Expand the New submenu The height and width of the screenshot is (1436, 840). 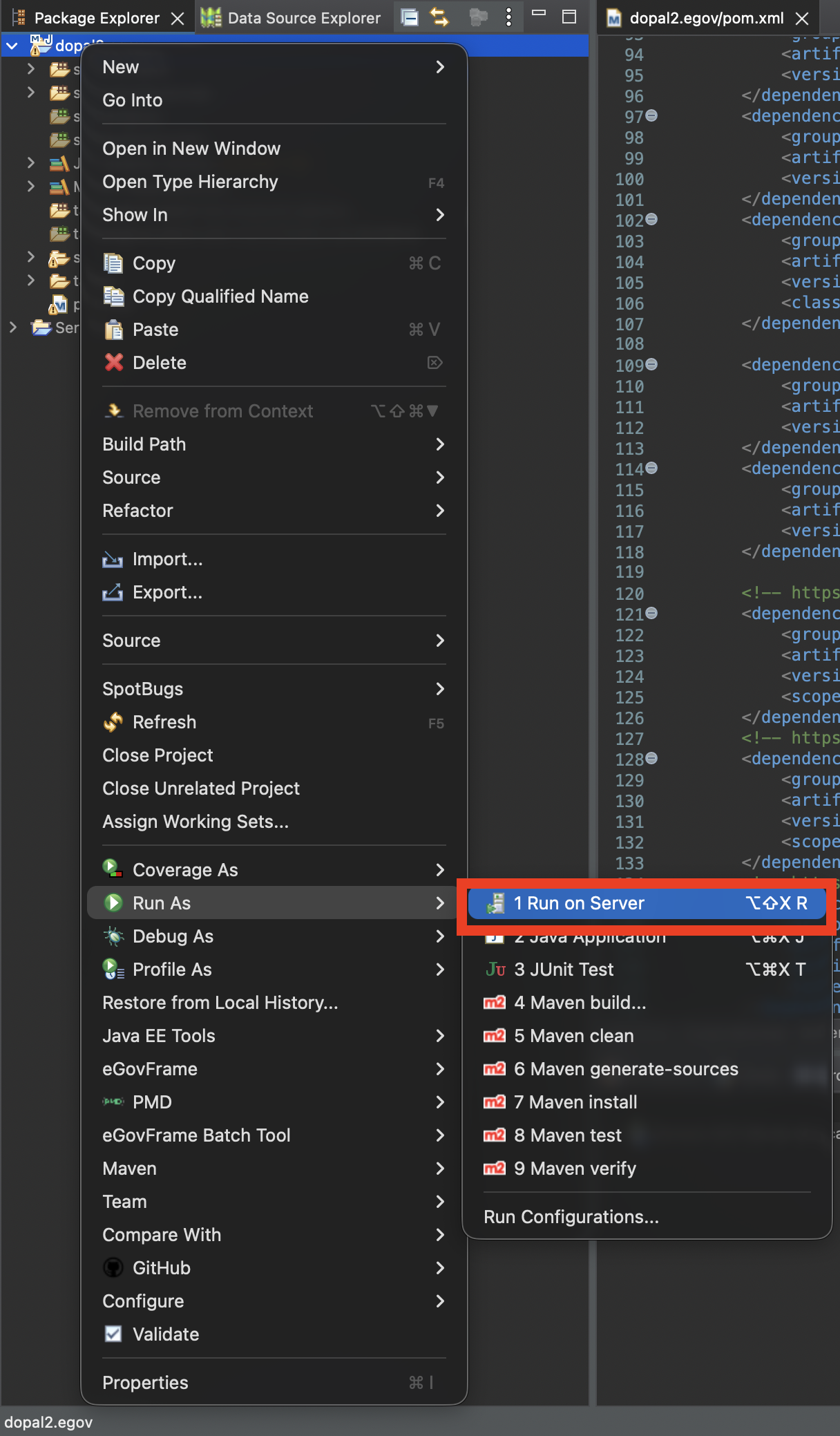[274, 67]
